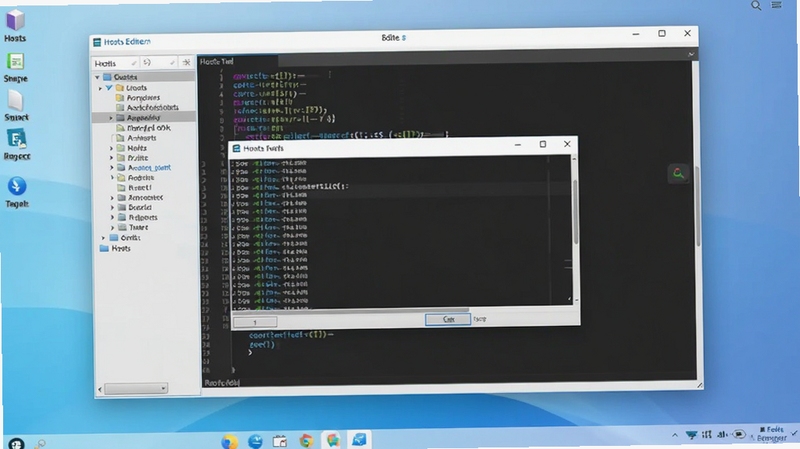The width and height of the screenshot is (800, 449).
Task: Open dropdown at sidebar bottom scrollbar
Action: pyautogui.click(x=163, y=389)
